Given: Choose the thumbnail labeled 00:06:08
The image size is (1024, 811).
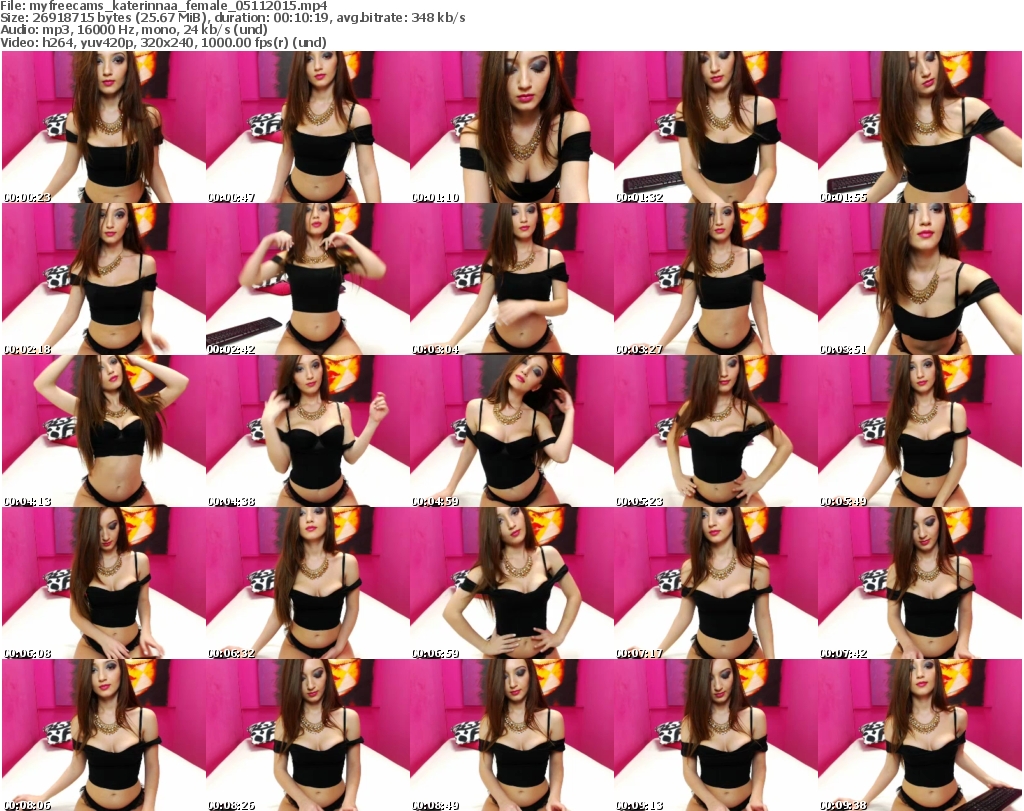Looking at the screenshot, I should tap(103, 583).
